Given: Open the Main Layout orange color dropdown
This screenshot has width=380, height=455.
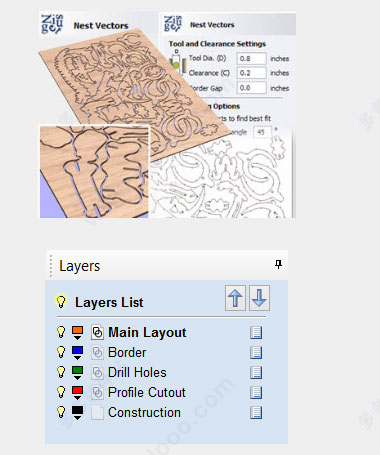Looking at the screenshot, I should (x=77, y=333).
